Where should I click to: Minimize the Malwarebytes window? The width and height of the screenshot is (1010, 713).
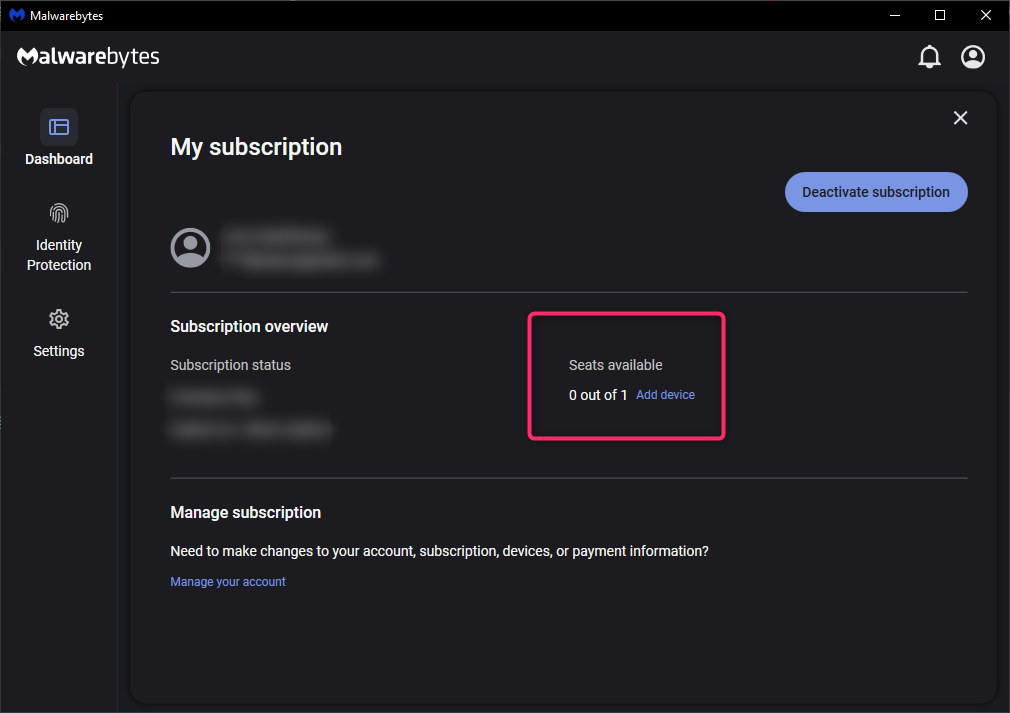[895, 15]
